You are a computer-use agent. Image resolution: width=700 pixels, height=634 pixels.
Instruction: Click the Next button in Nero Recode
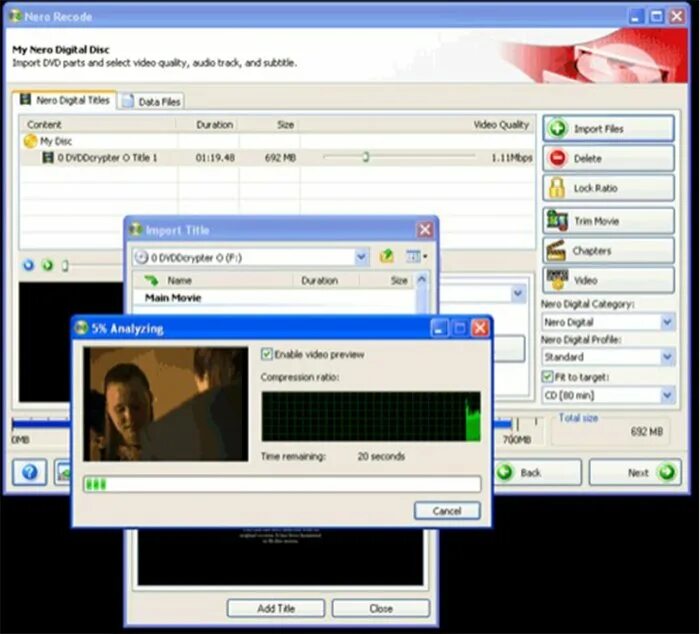tap(635, 472)
